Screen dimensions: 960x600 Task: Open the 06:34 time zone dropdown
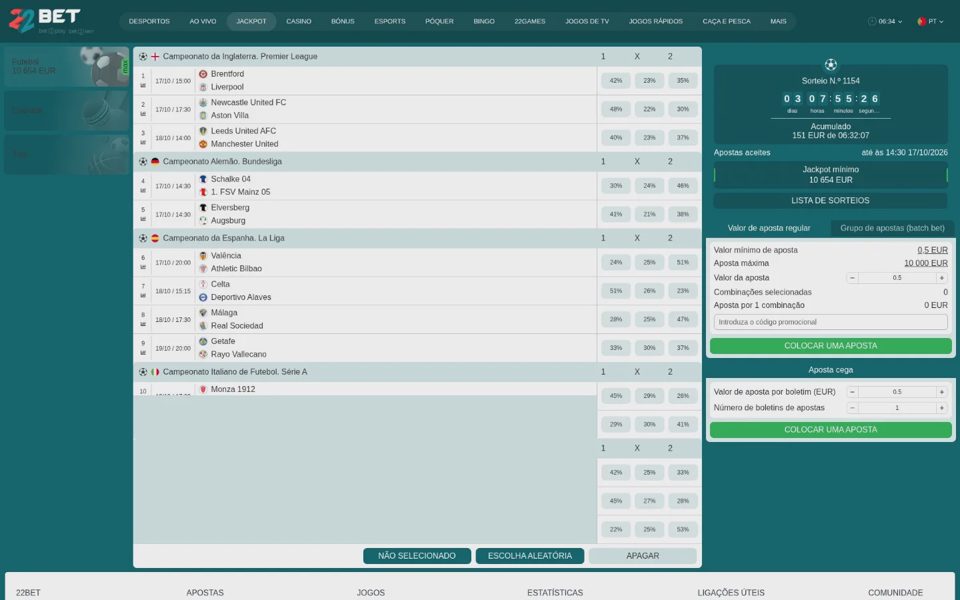(x=885, y=21)
